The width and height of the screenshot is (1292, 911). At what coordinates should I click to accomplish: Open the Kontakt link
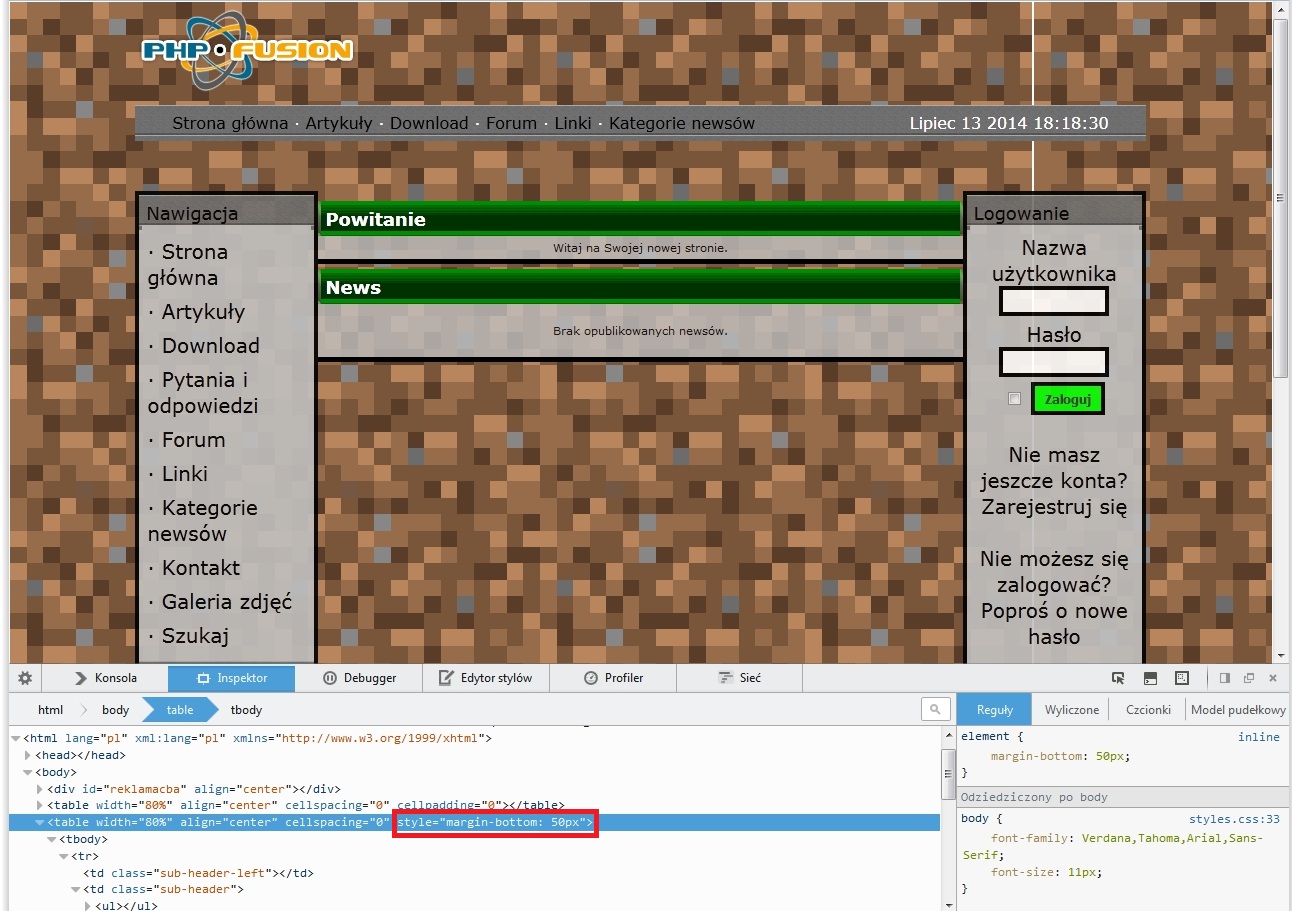click(x=201, y=568)
